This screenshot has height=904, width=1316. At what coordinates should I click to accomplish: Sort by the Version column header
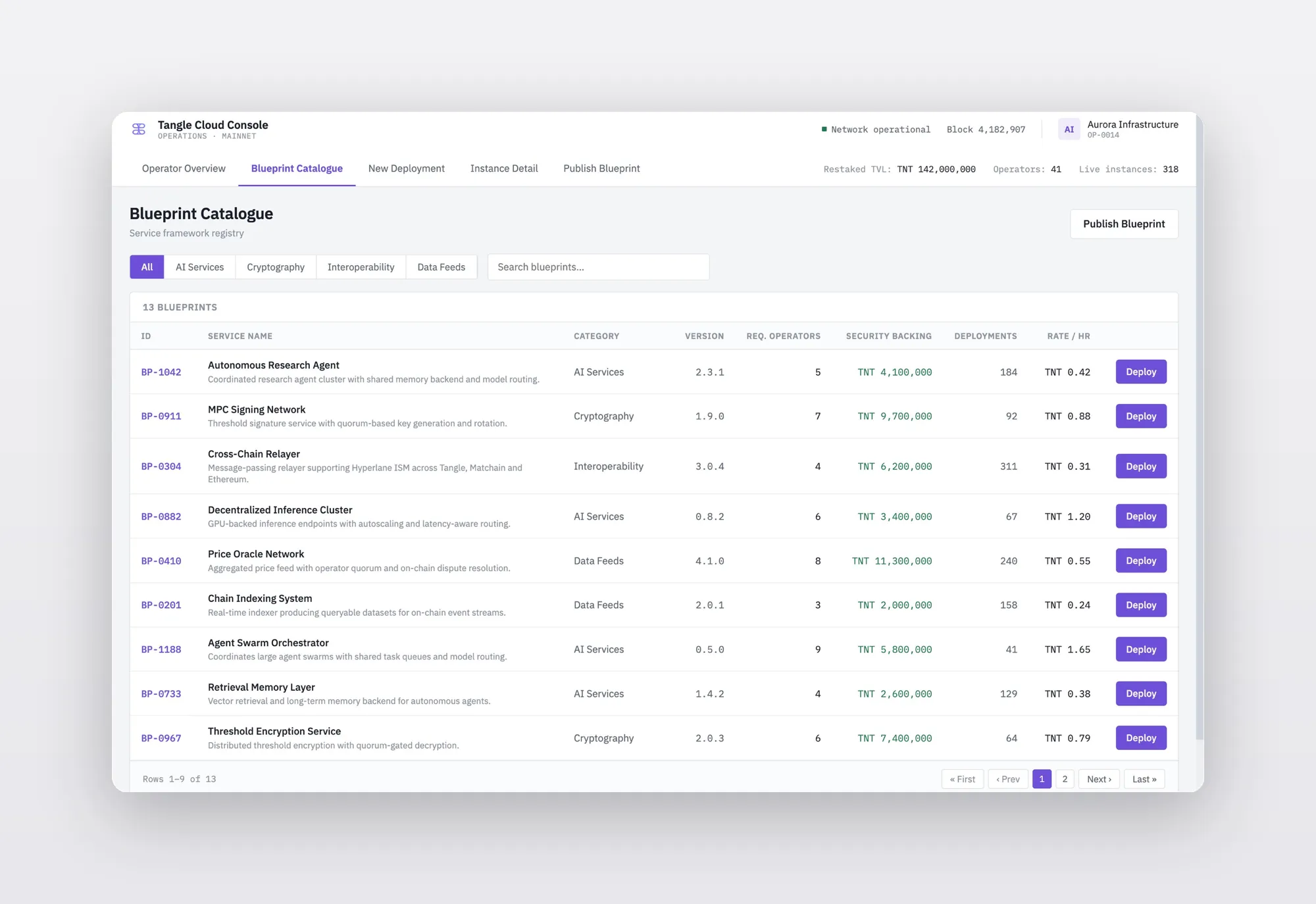click(704, 336)
